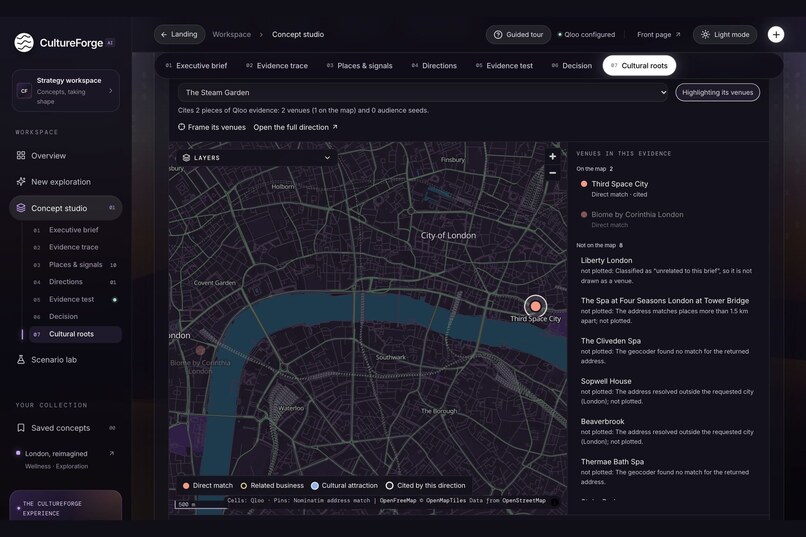Image resolution: width=806 pixels, height=537 pixels.
Task: Start the Guided tour
Action: (518, 34)
